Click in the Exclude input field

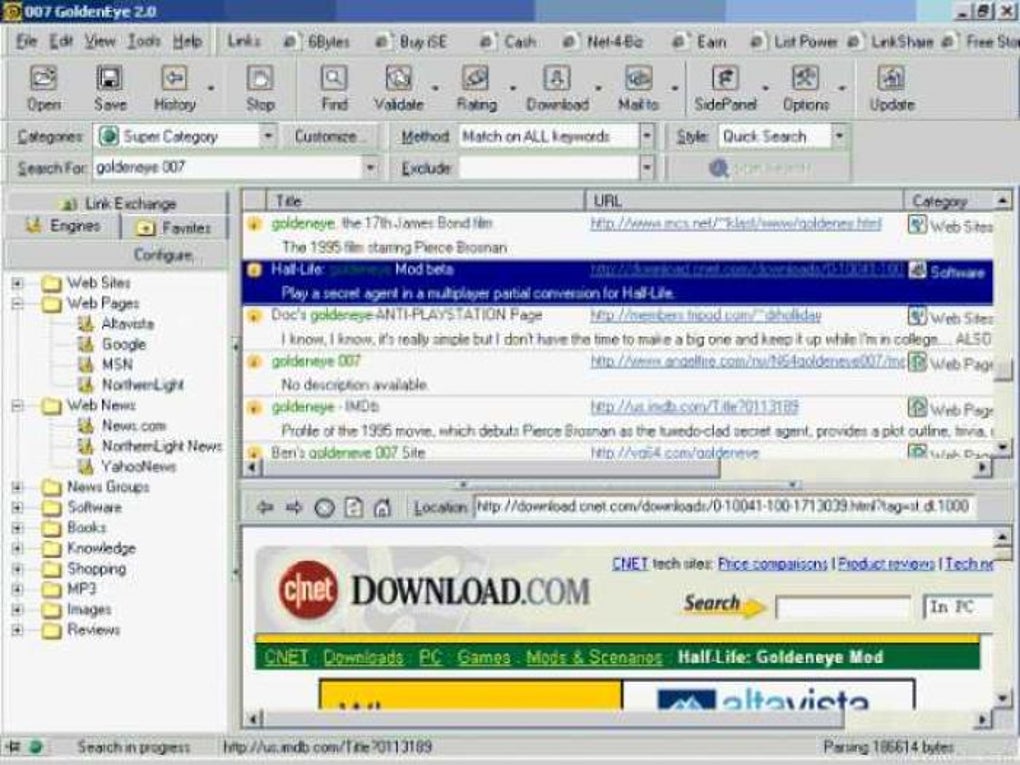tap(549, 168)
